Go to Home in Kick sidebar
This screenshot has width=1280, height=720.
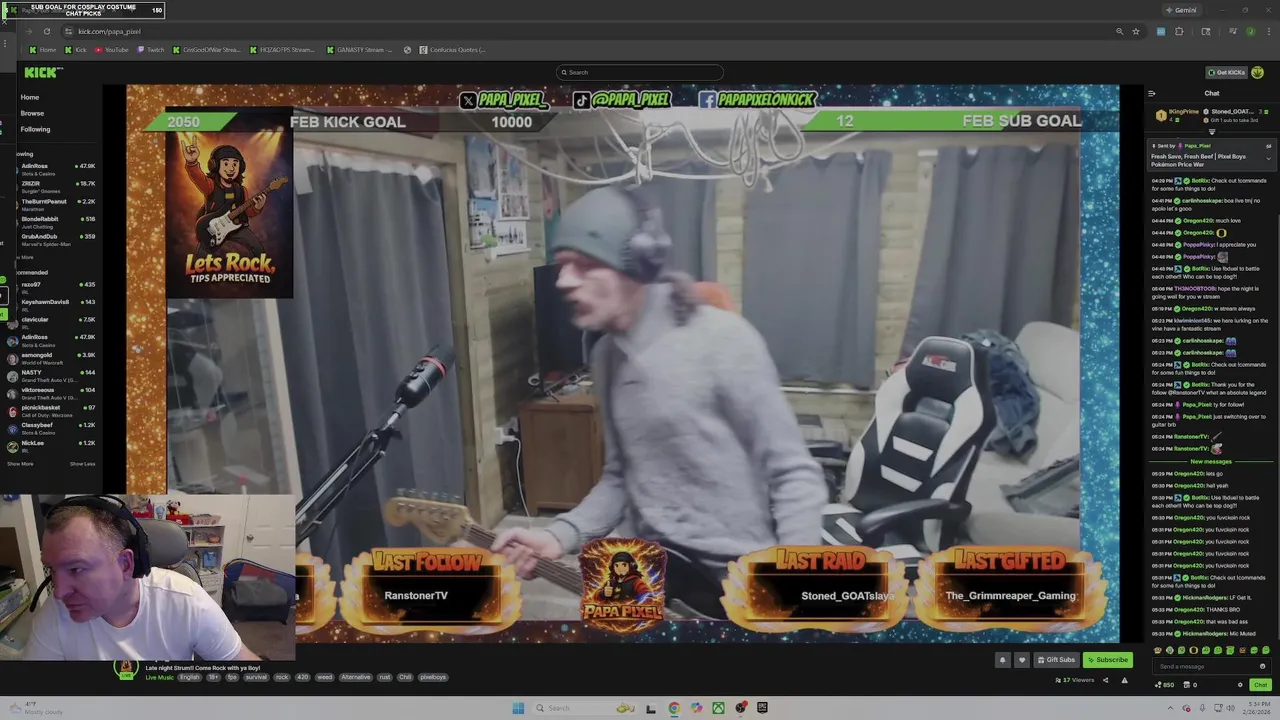click(30, 97)
